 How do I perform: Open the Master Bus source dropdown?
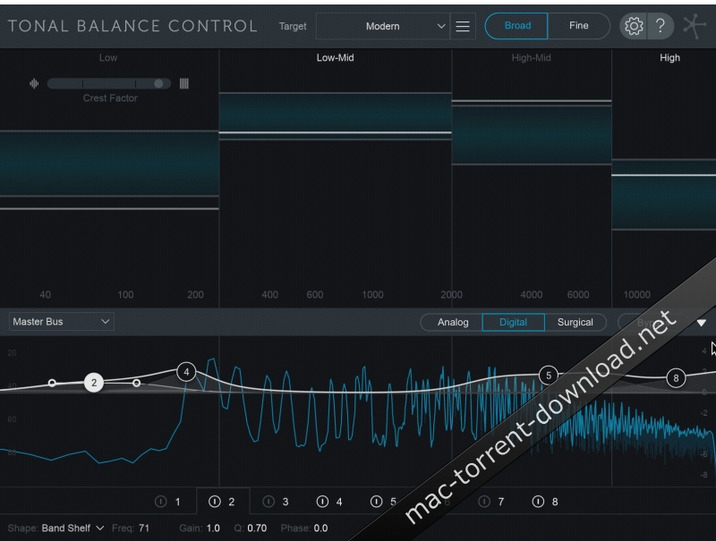[x=61, y=322]
